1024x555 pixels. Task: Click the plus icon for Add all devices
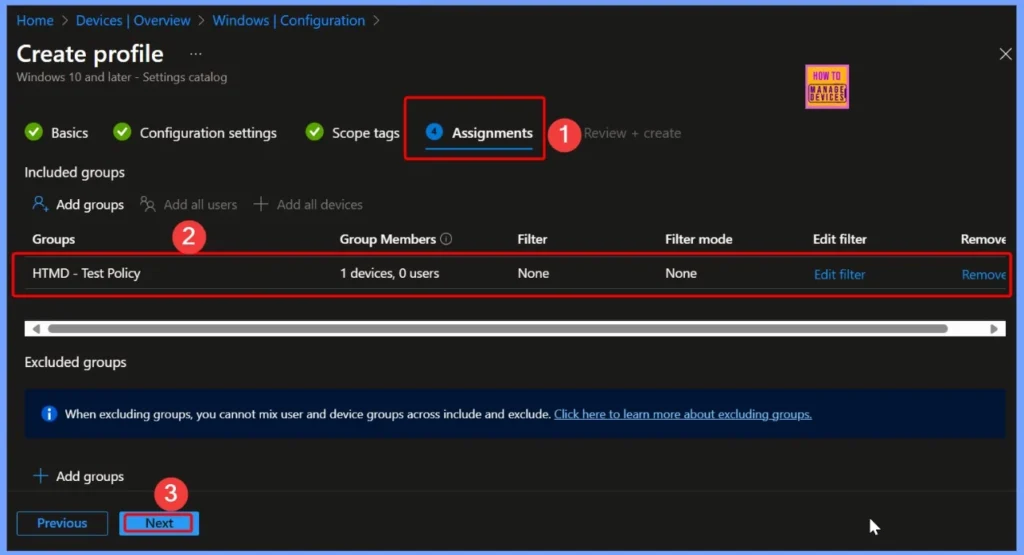coord(261,204)
